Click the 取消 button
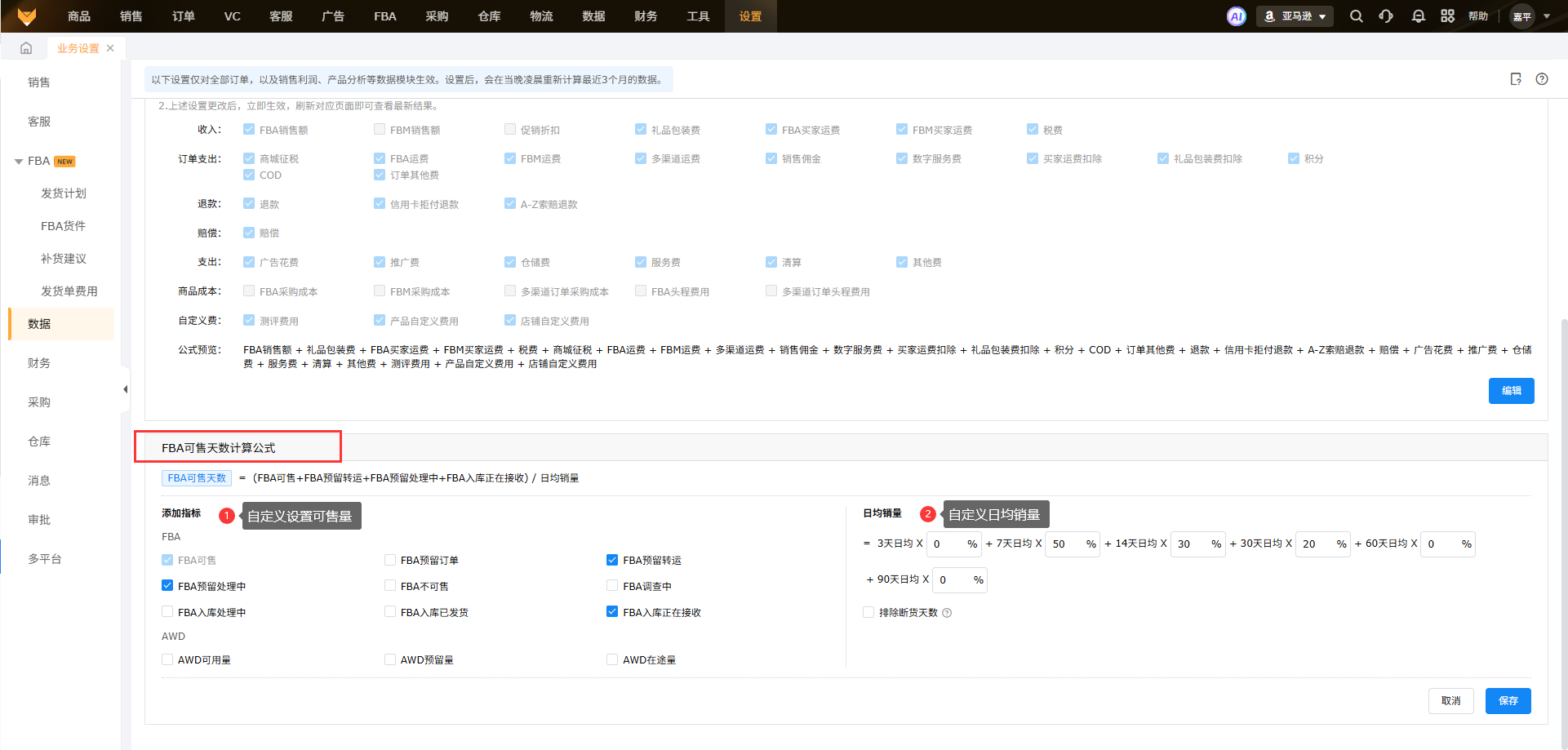 [1451, 701]
